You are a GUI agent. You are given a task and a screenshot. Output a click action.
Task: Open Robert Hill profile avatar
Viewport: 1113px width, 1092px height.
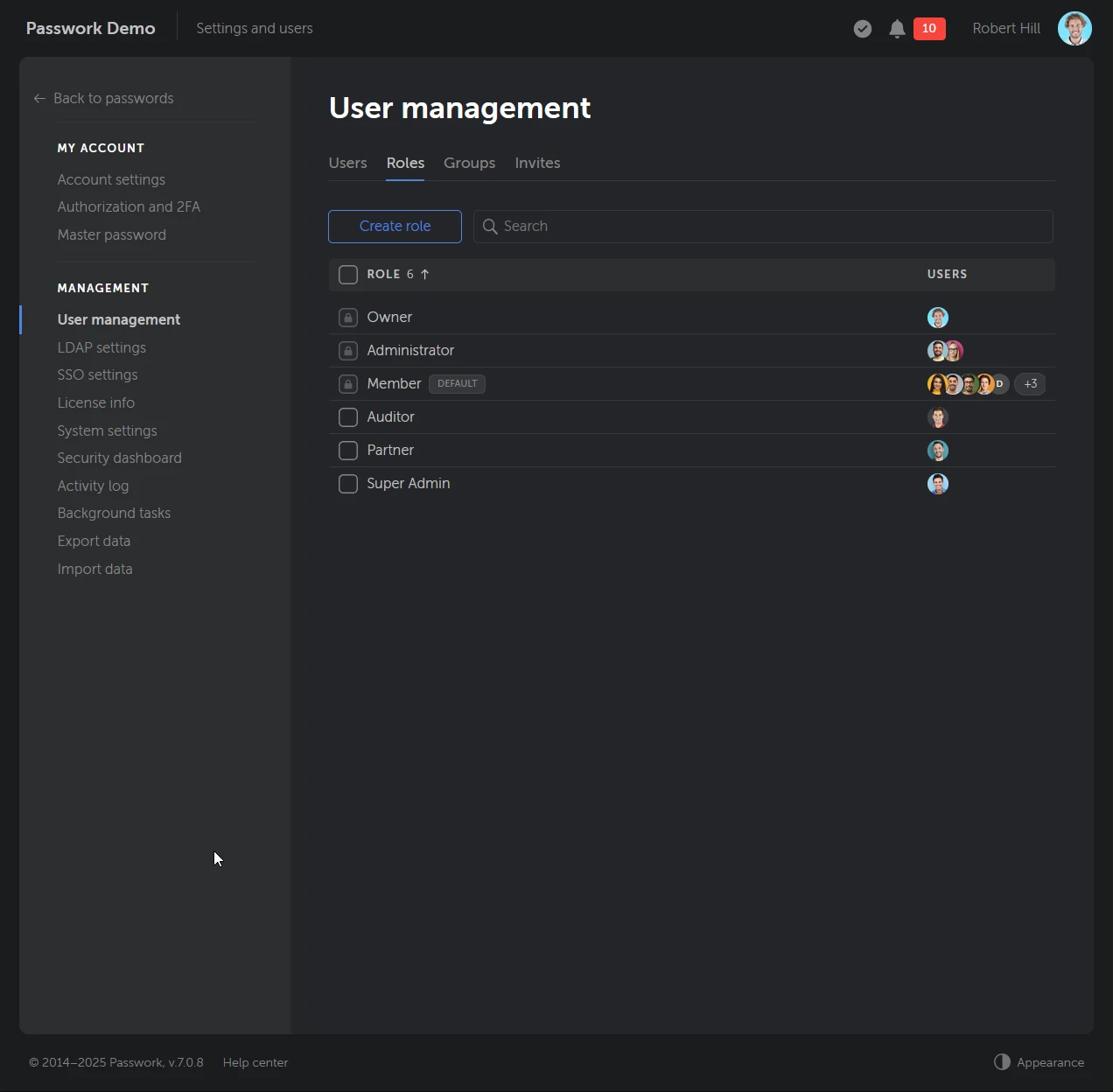pos(1074,28)
